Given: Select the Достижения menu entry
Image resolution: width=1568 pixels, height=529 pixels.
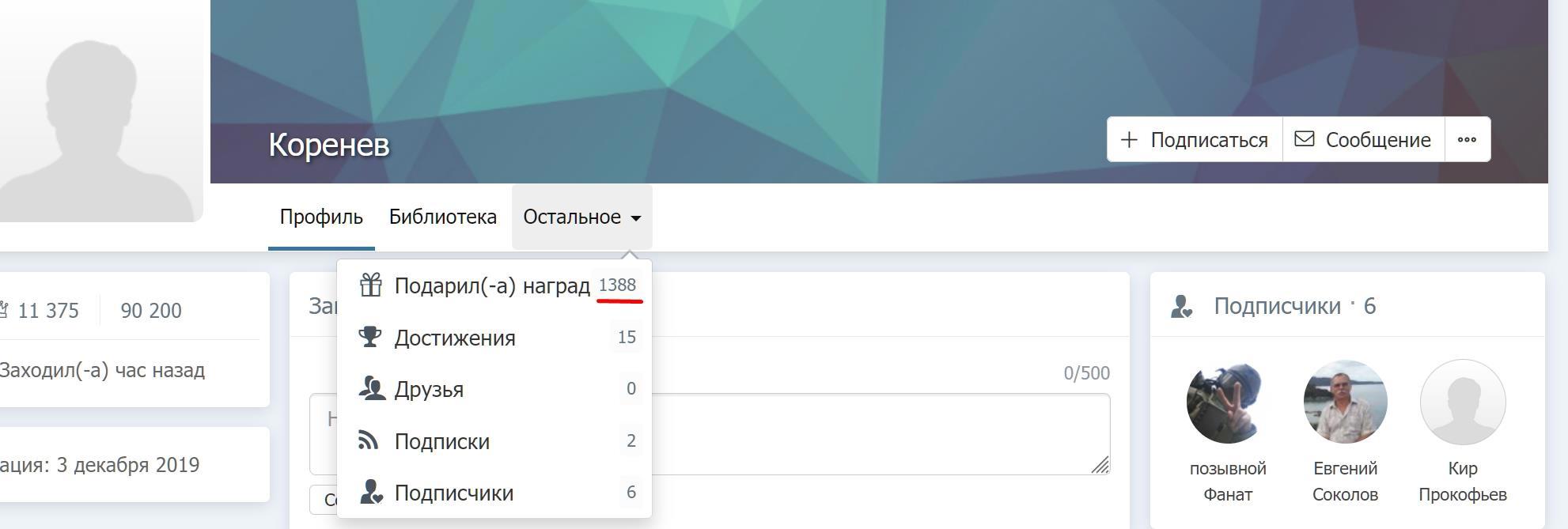Looking at the screenshot, I should (x=494, y=338).
